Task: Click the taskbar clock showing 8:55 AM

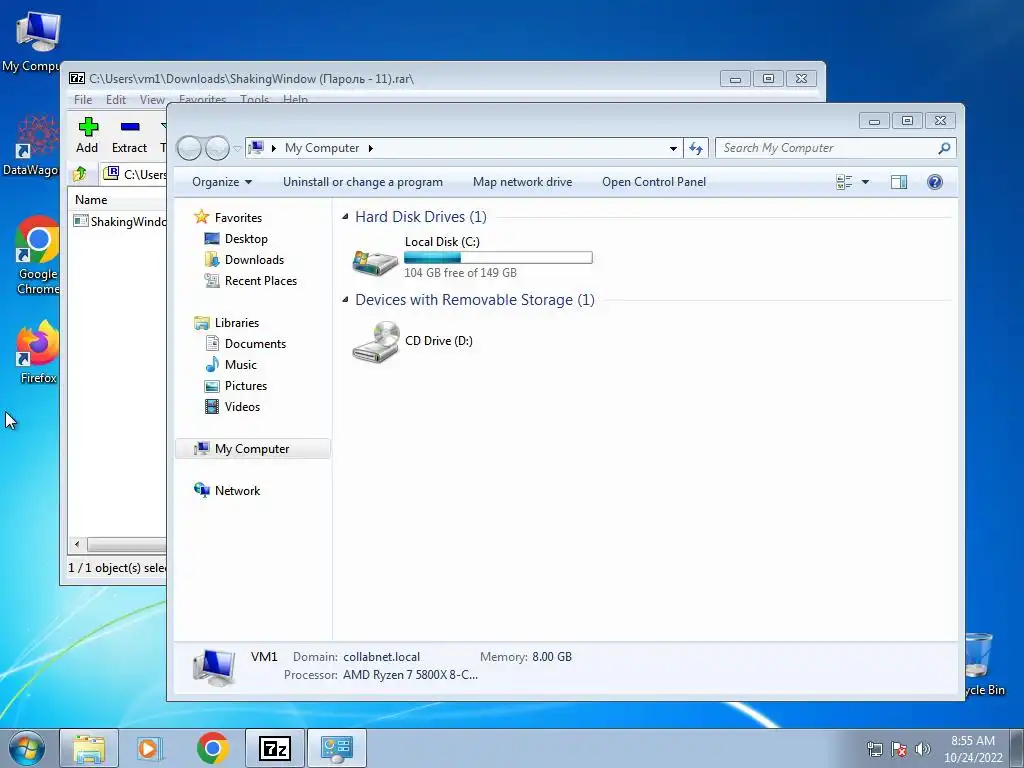Action: [973, 749]
